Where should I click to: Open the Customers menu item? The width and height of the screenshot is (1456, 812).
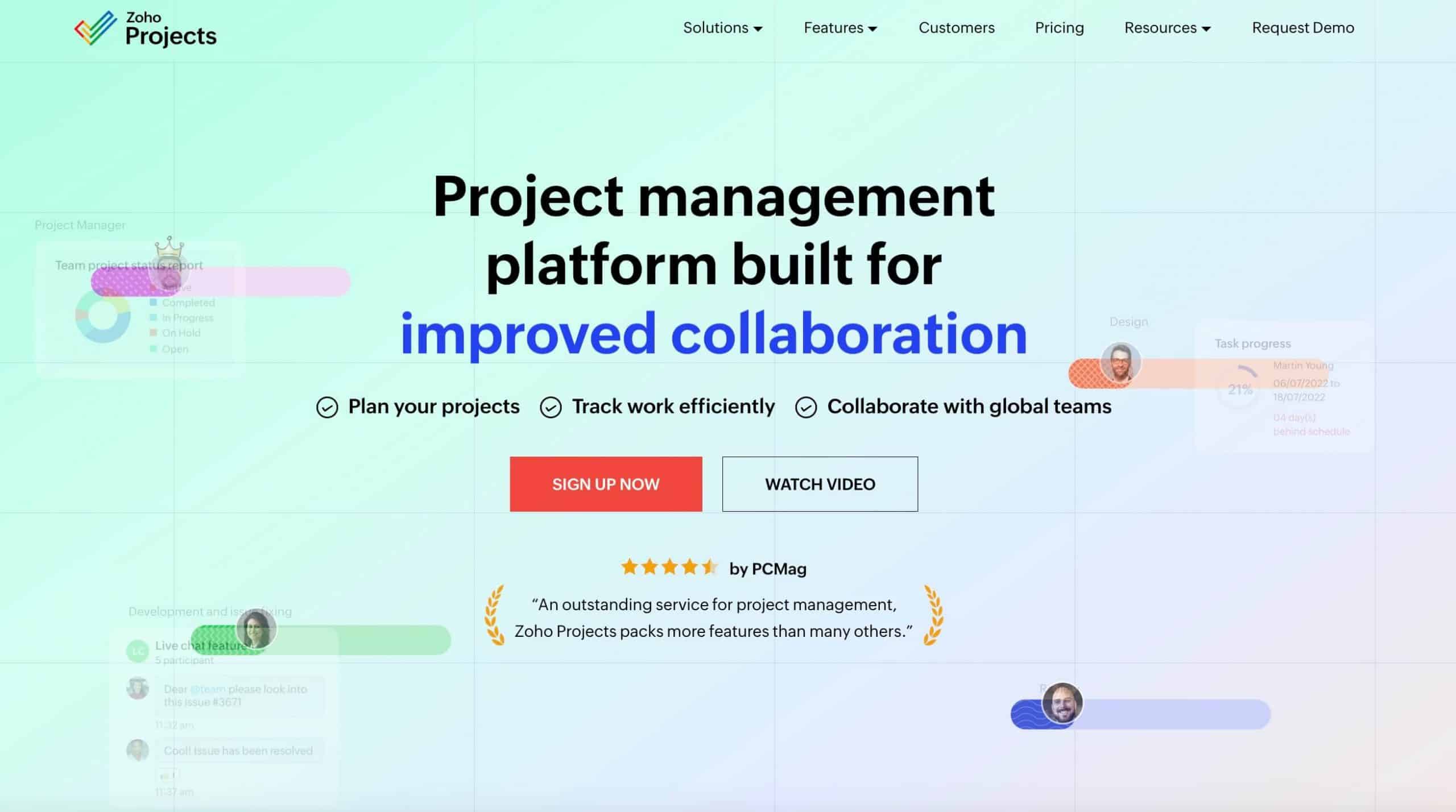(x=956, y=27)
